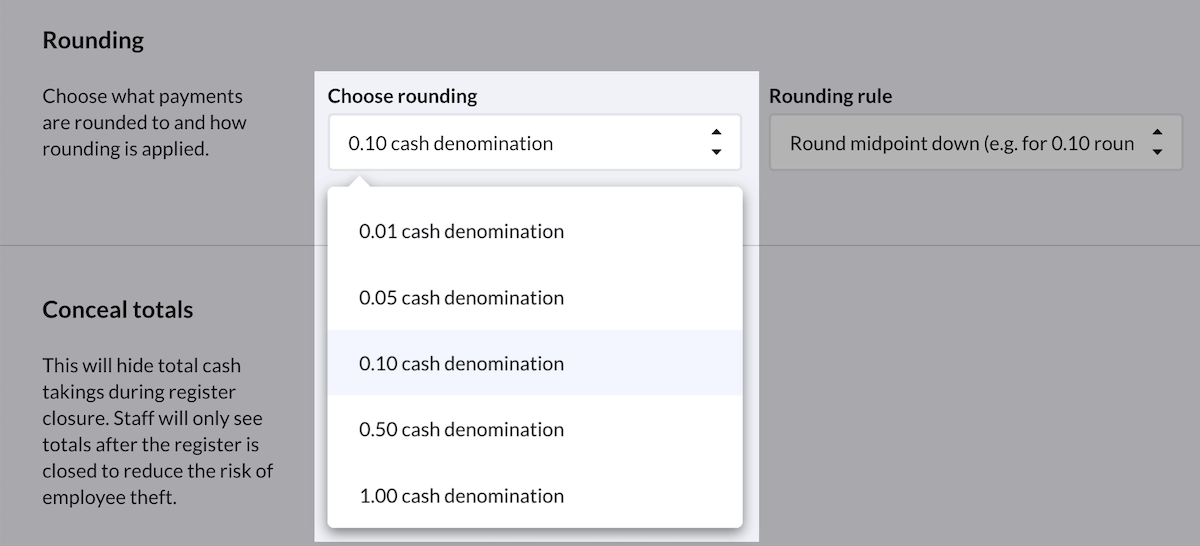Viewport: 1200px width, 546px height.
Task: Choose 0.05 cash denomination from list
Action: [x=461, y=297]
